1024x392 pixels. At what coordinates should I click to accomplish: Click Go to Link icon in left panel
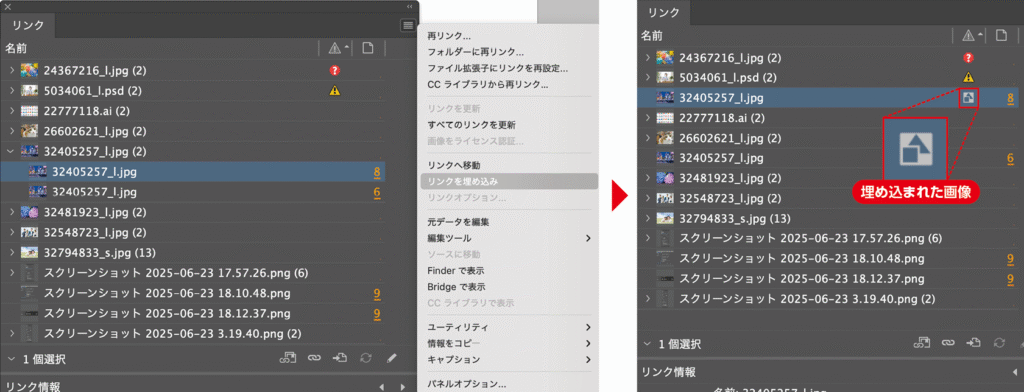coord(340,358)
